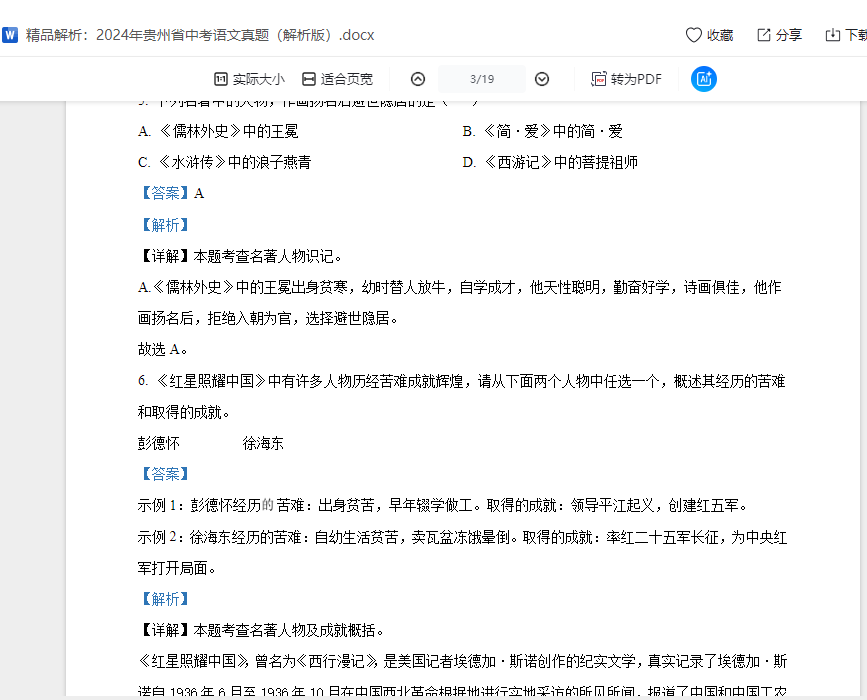Go to next page with down arrow
The width and height of the screenshot is (867, 700).
point(542,79)
